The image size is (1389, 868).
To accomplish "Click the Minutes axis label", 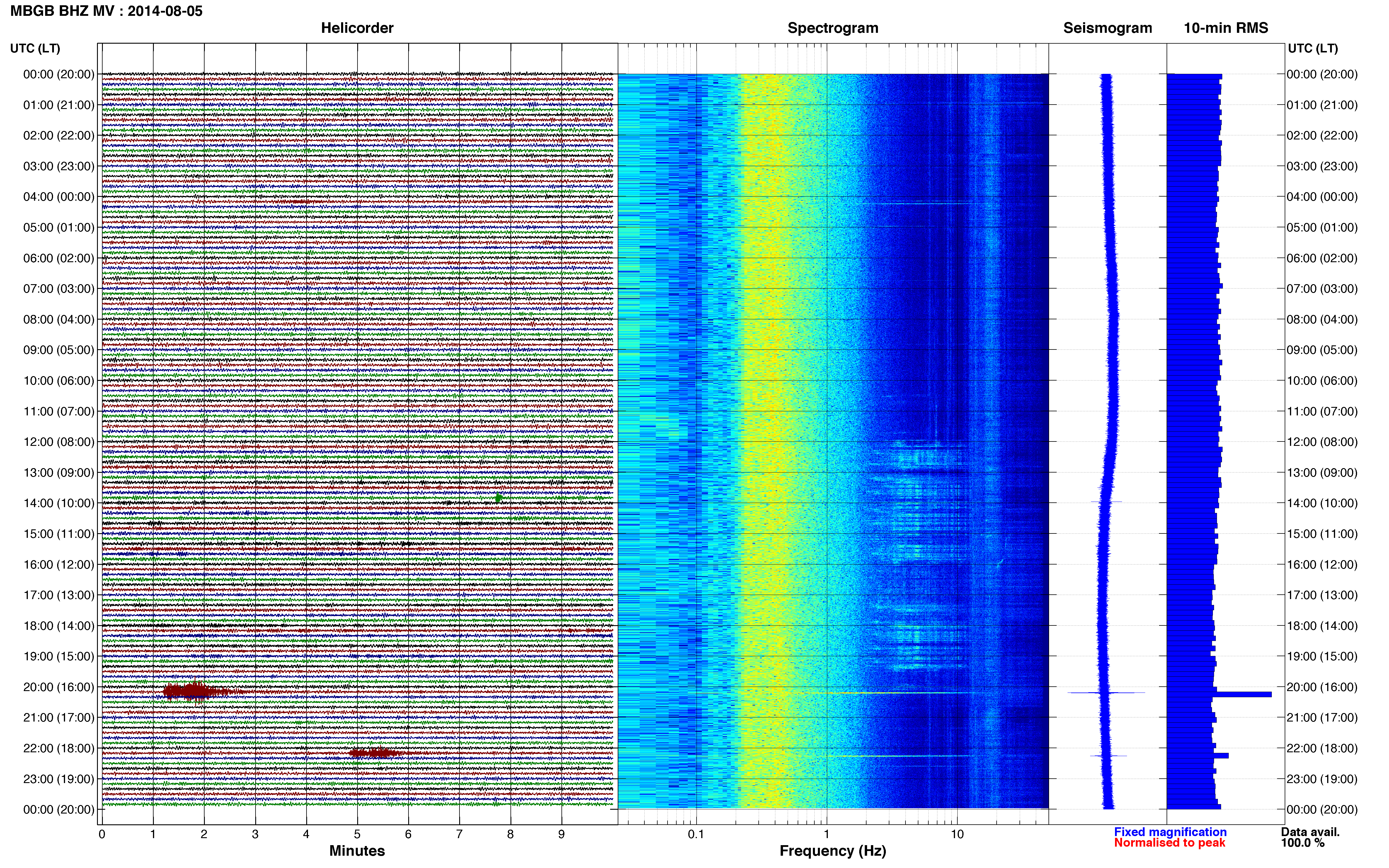I will pos(357,851).
